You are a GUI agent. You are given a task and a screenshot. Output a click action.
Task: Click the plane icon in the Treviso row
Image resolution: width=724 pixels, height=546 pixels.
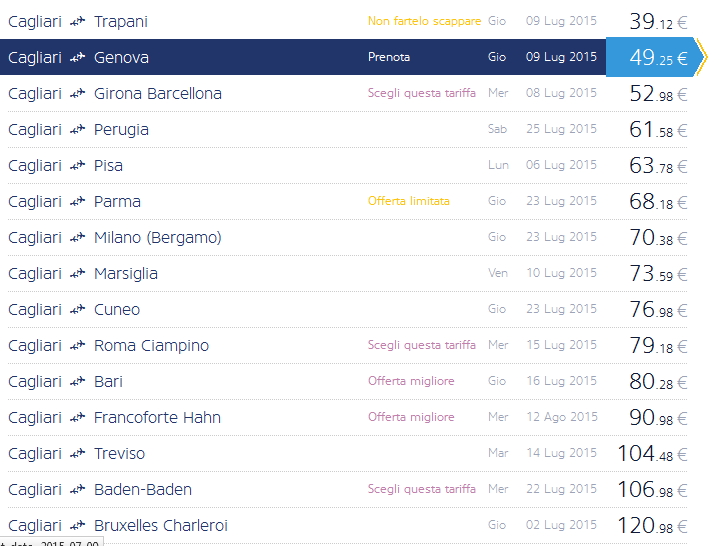pos(78,454)
